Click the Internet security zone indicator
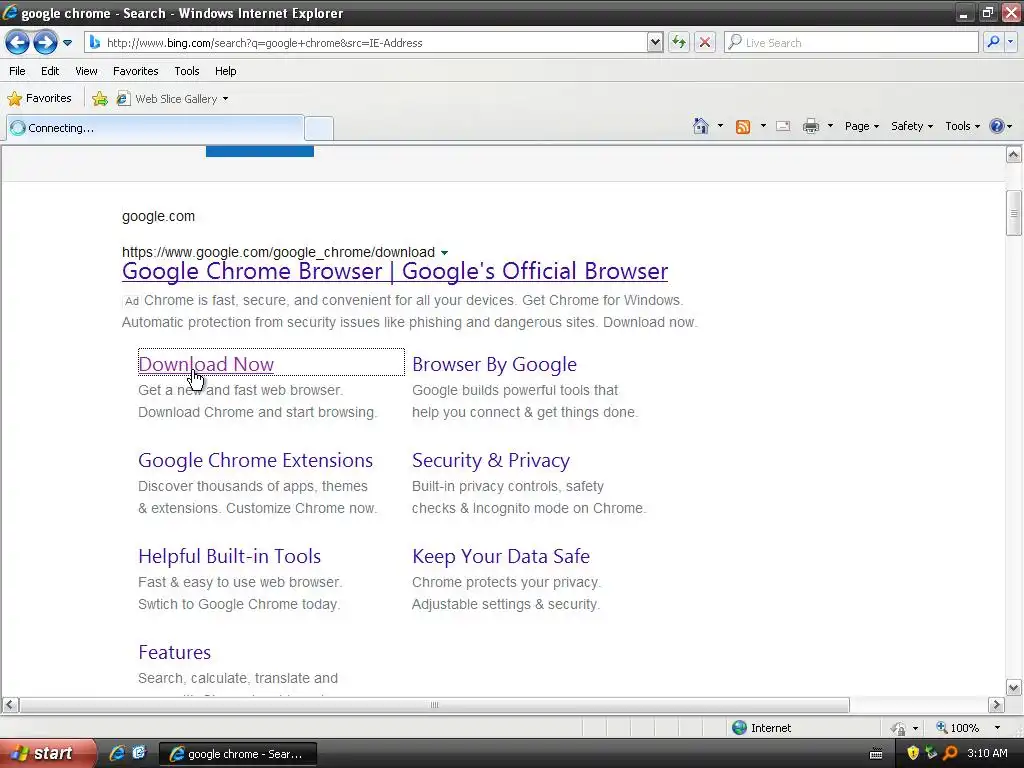This screenshot has height=768, width=1024. 761,728
